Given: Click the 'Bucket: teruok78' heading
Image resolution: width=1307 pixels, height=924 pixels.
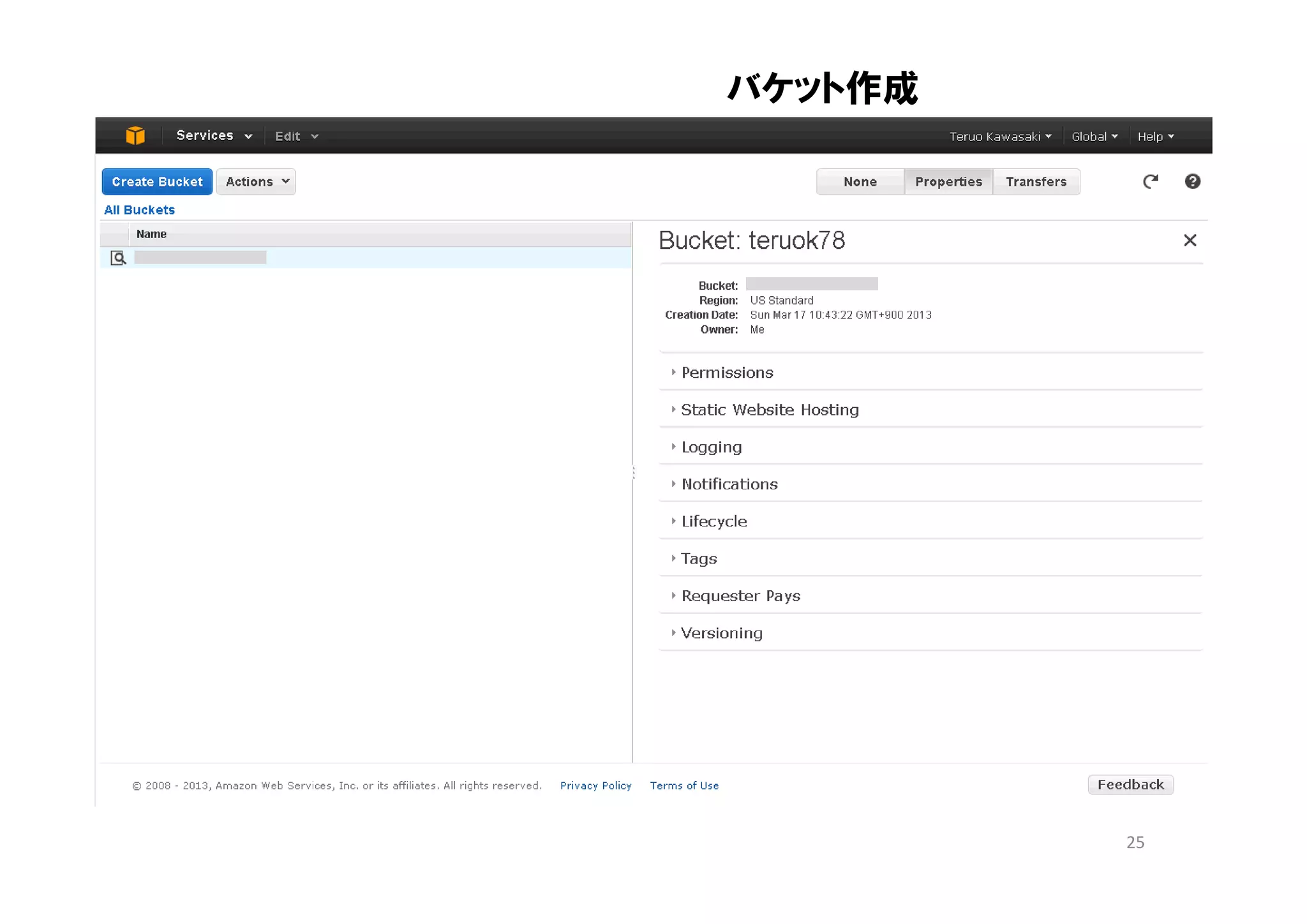Looking at the screenshot, I should tap(751, 241).
